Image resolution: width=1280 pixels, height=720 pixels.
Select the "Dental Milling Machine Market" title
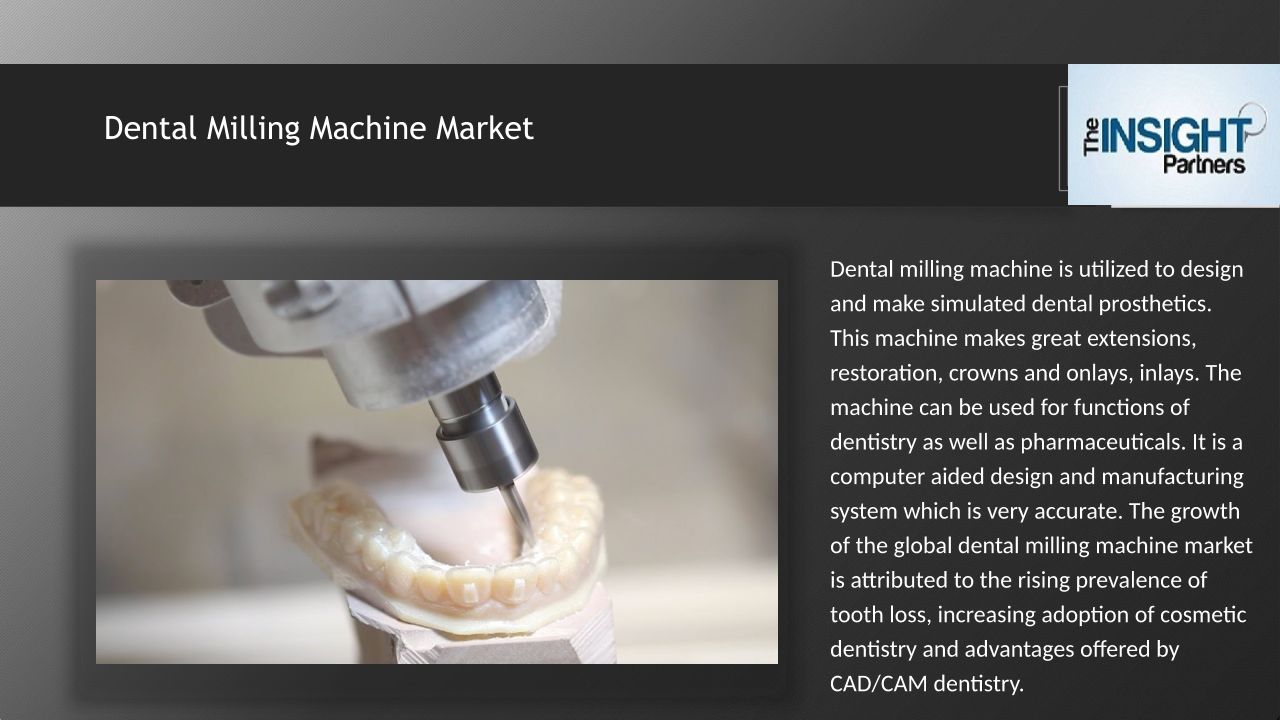pos(319,128)
